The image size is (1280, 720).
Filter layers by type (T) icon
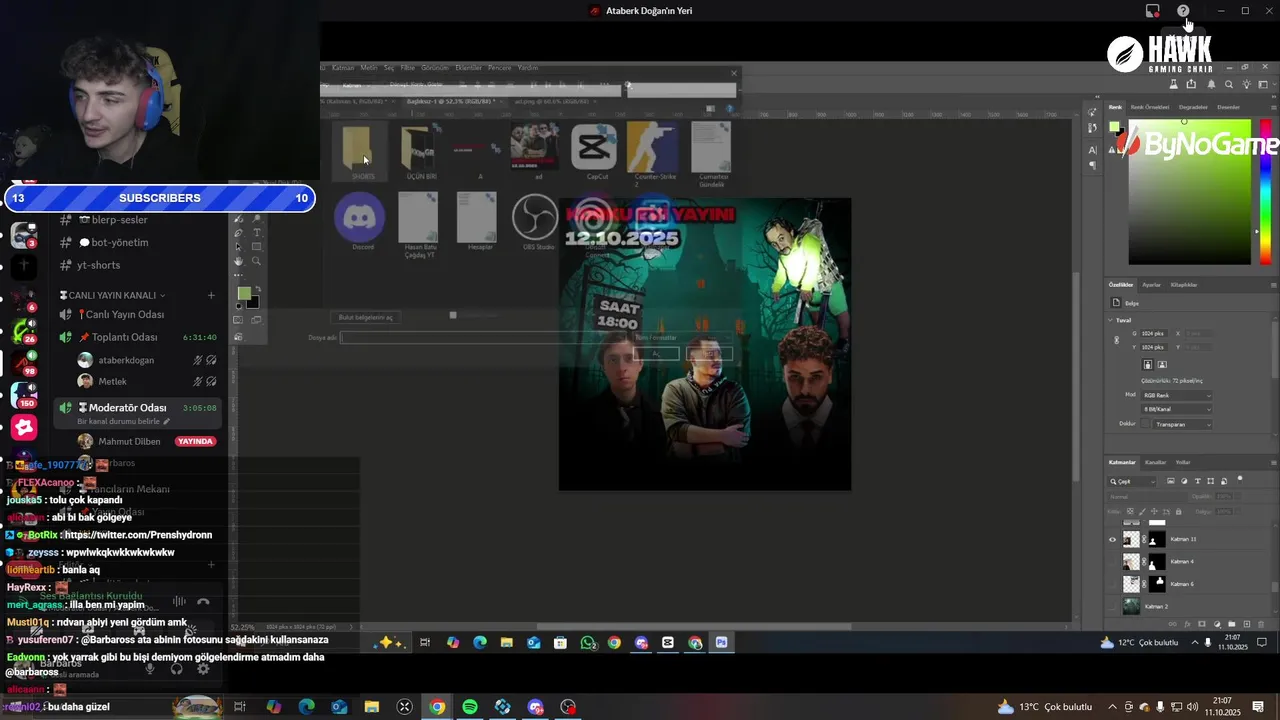tap(1197, 481)
